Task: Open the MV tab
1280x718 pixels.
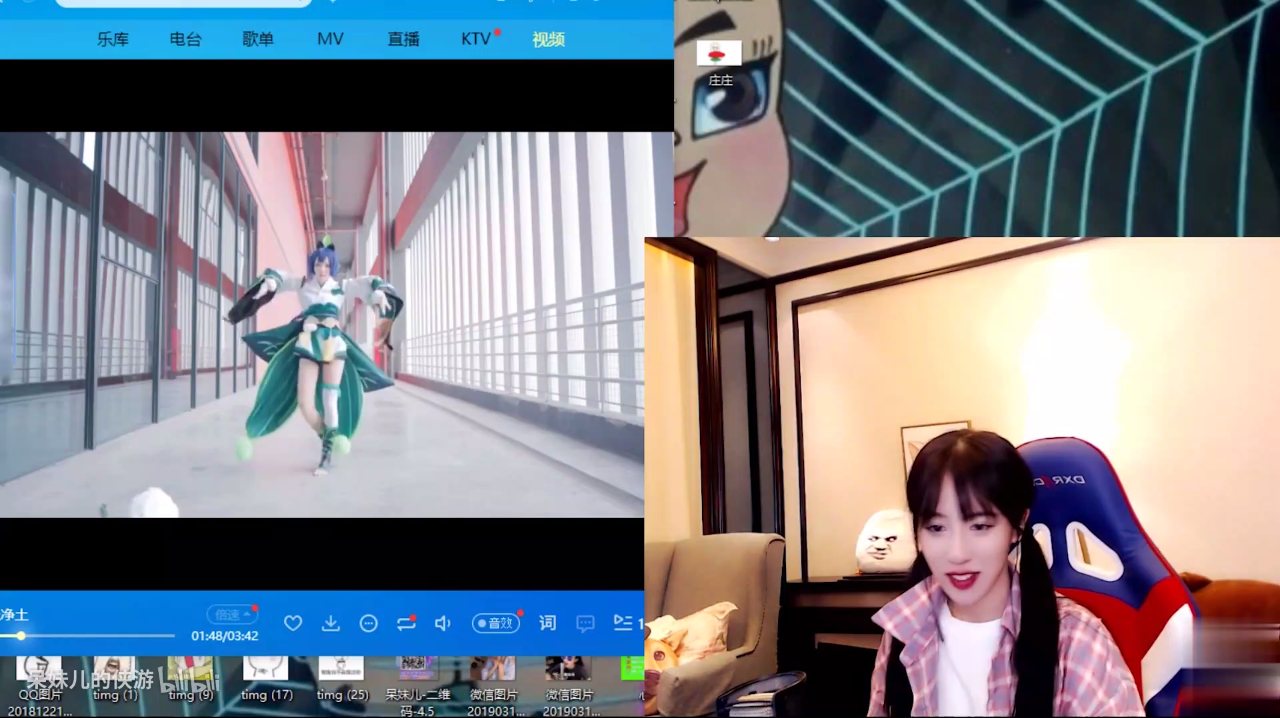Action: coord(330,39)
